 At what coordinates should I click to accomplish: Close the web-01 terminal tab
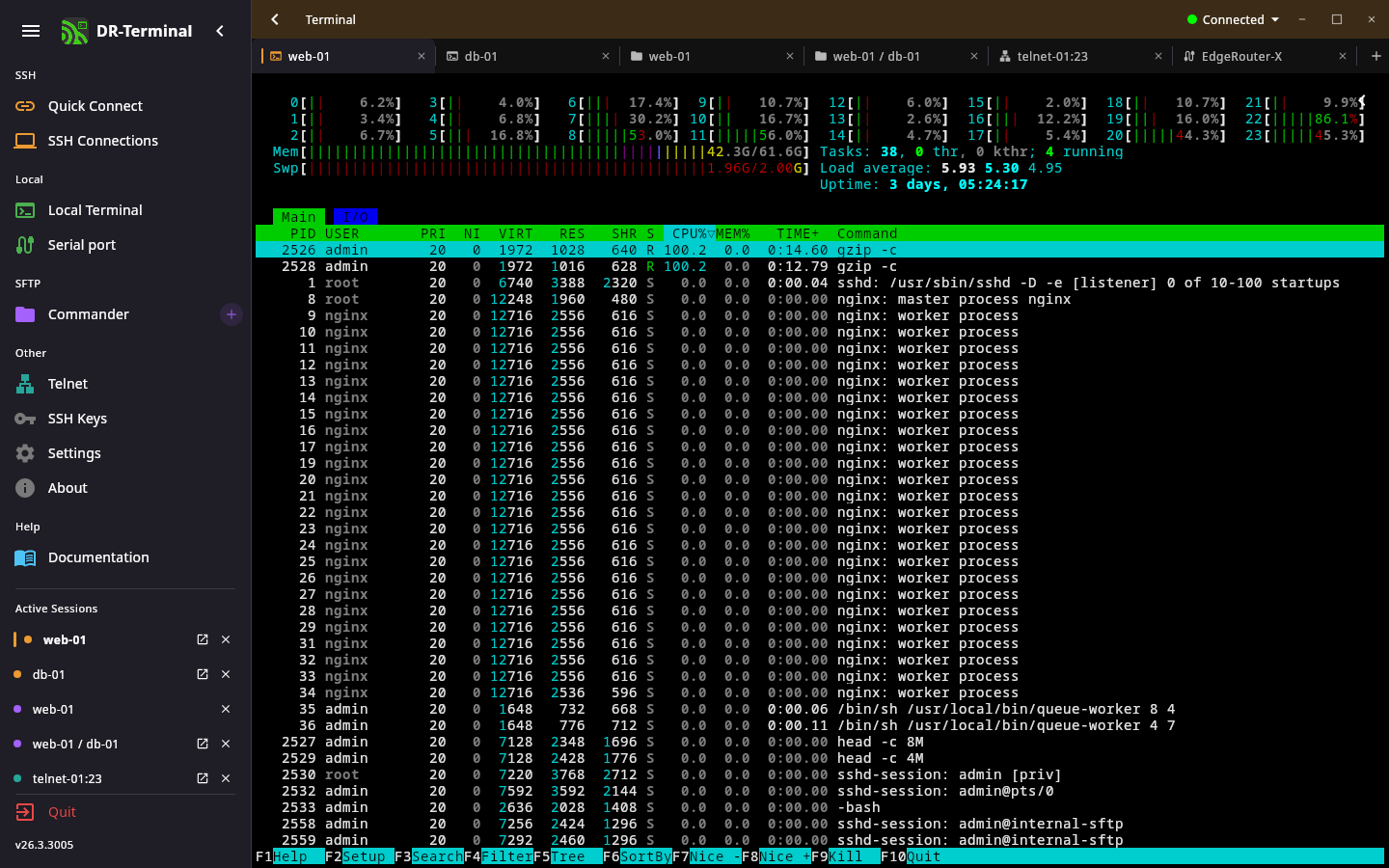[x=422, y=56]
